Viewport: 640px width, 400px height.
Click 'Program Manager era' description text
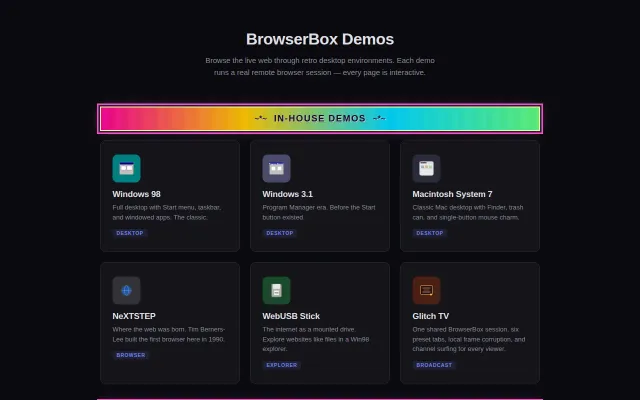pos(319,212)
